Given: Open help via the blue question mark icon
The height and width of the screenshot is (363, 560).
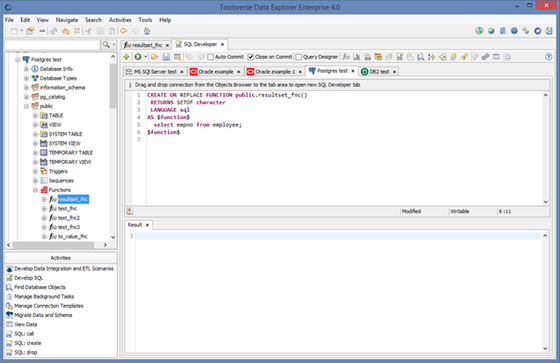Looking at the screenshot, I should click(x=549, y=57).
